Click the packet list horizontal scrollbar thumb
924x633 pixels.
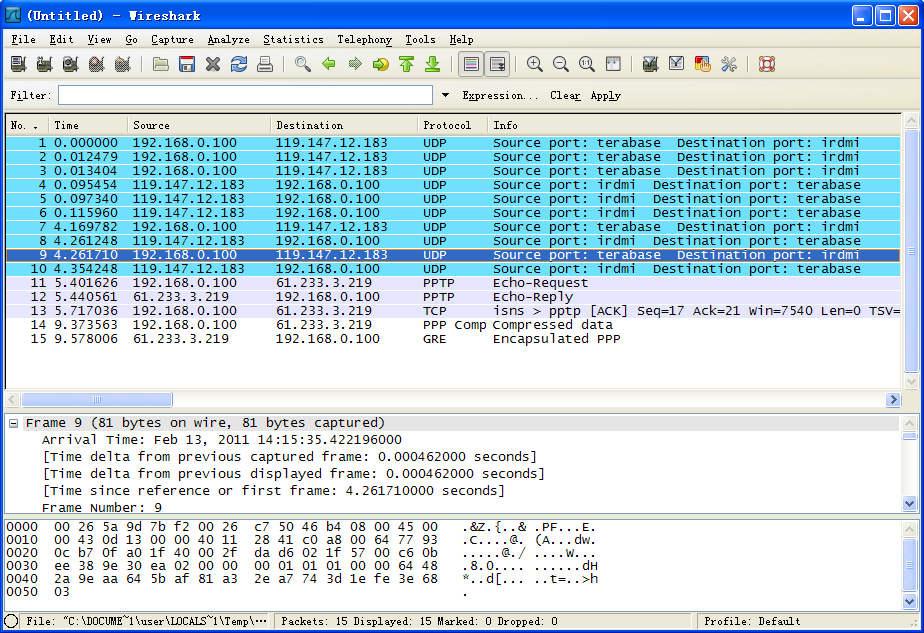coord(97,400)
